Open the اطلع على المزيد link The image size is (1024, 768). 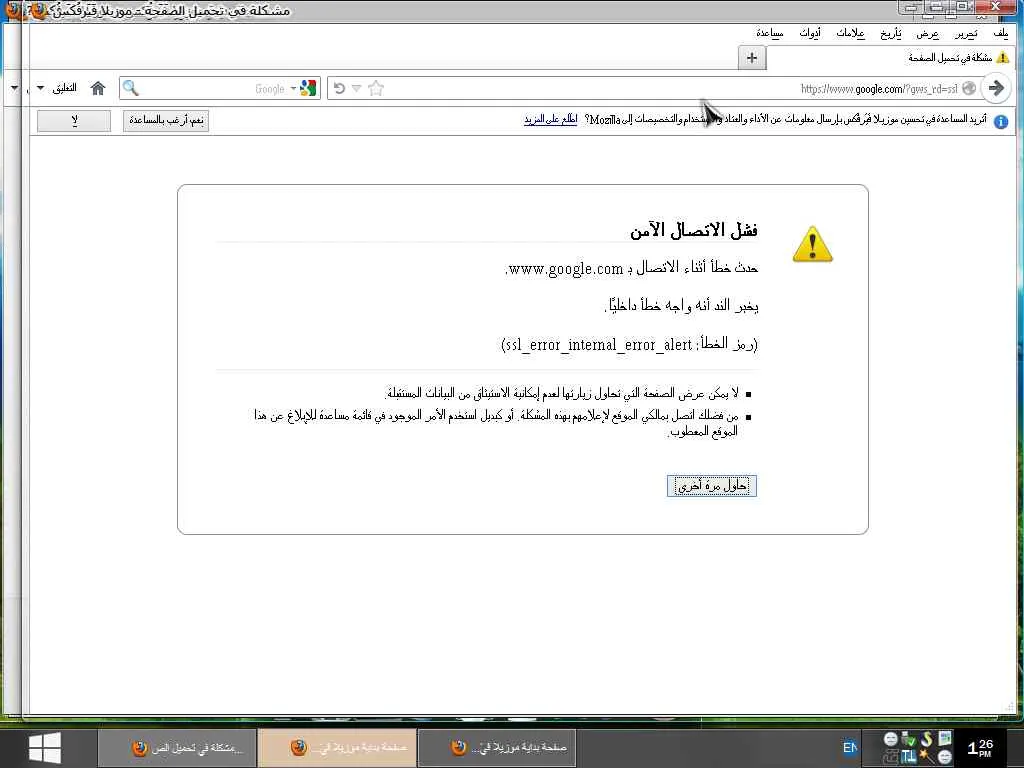(551, 120)
